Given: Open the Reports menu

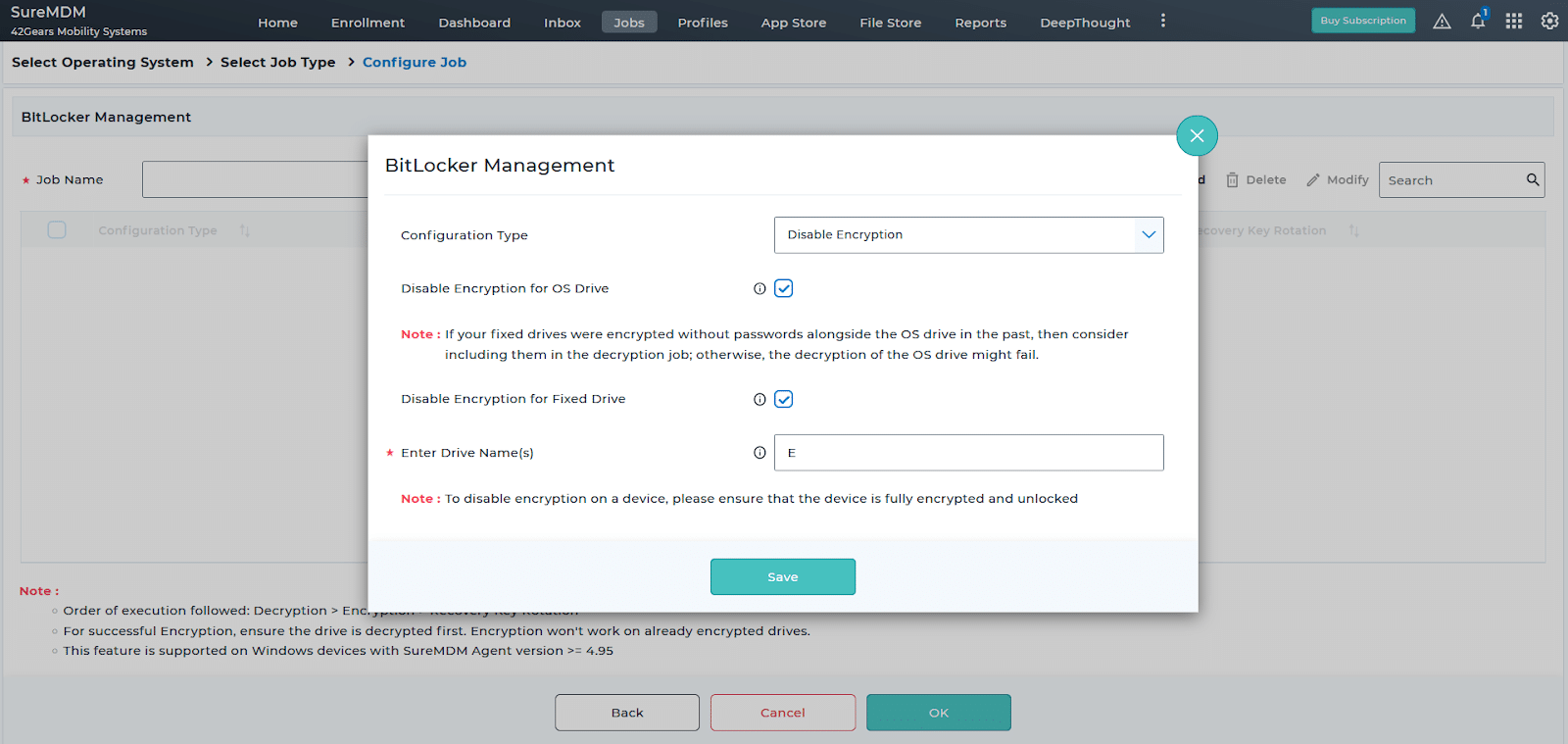Looking at the screenshot, I should click(x=981, y=23).
